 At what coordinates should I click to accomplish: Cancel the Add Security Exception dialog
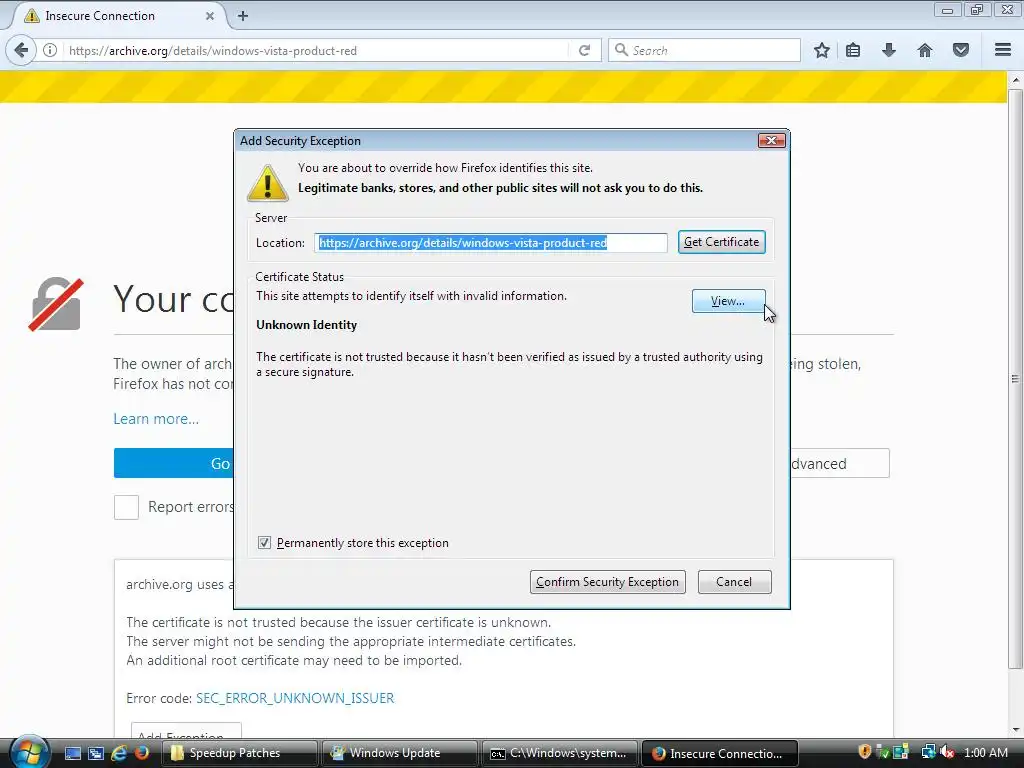734,582
